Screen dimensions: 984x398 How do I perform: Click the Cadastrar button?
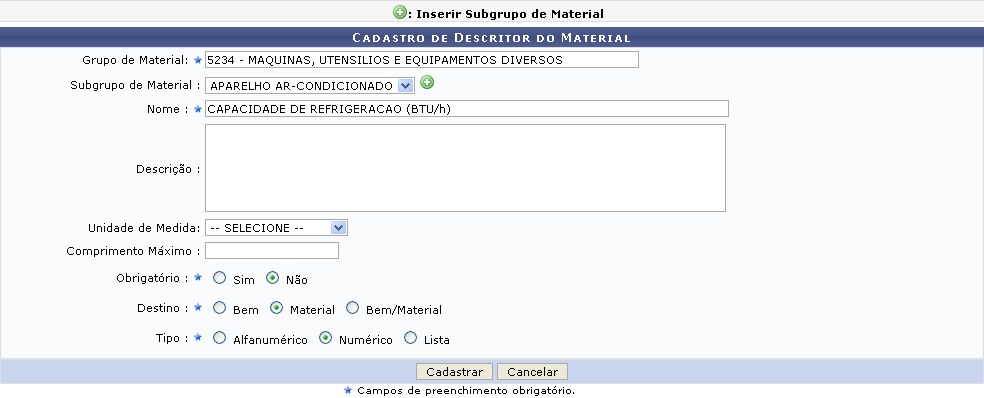pyautogui.click(x=454, y=372)
